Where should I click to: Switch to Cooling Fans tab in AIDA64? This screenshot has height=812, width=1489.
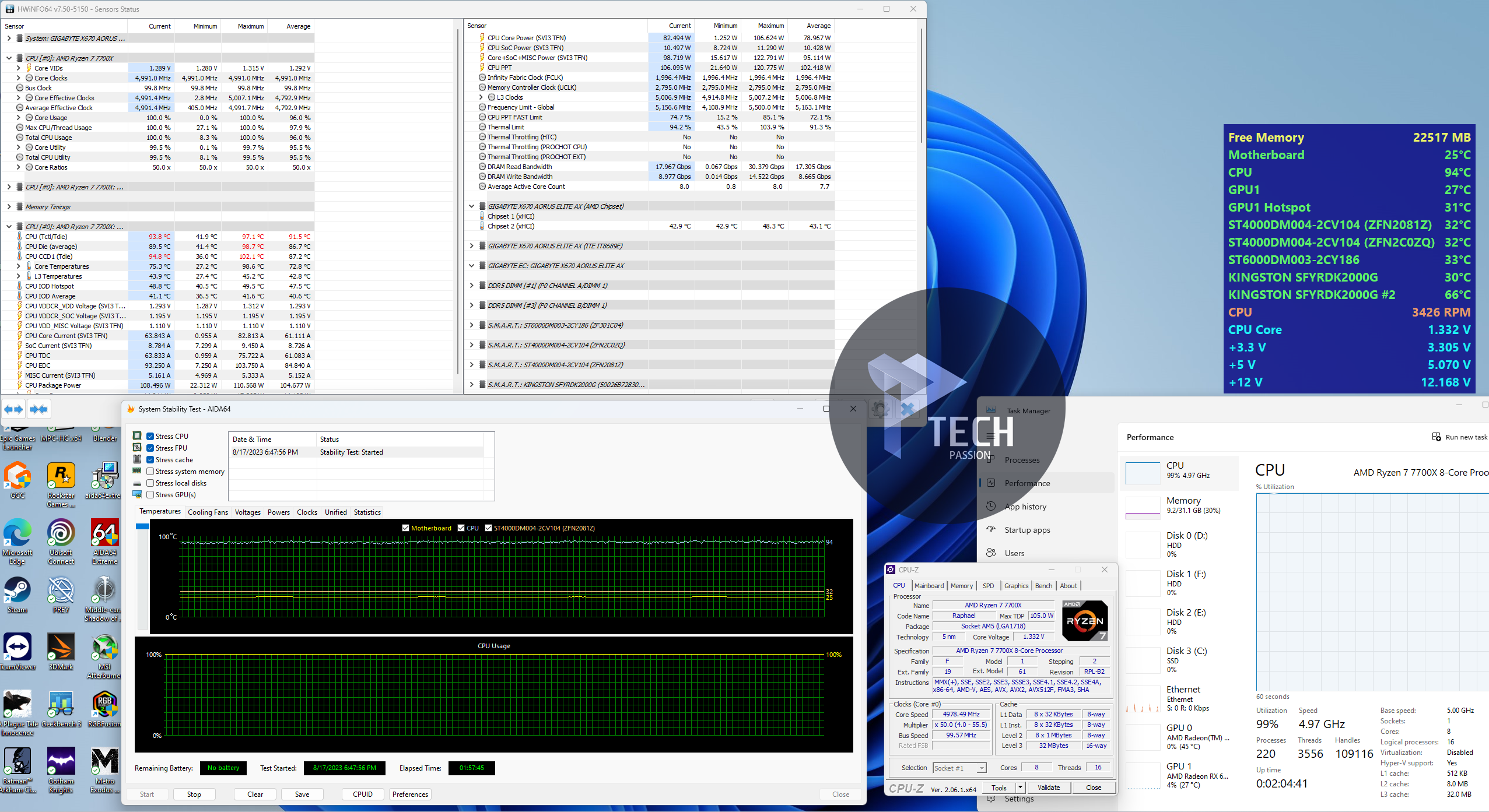208,512
